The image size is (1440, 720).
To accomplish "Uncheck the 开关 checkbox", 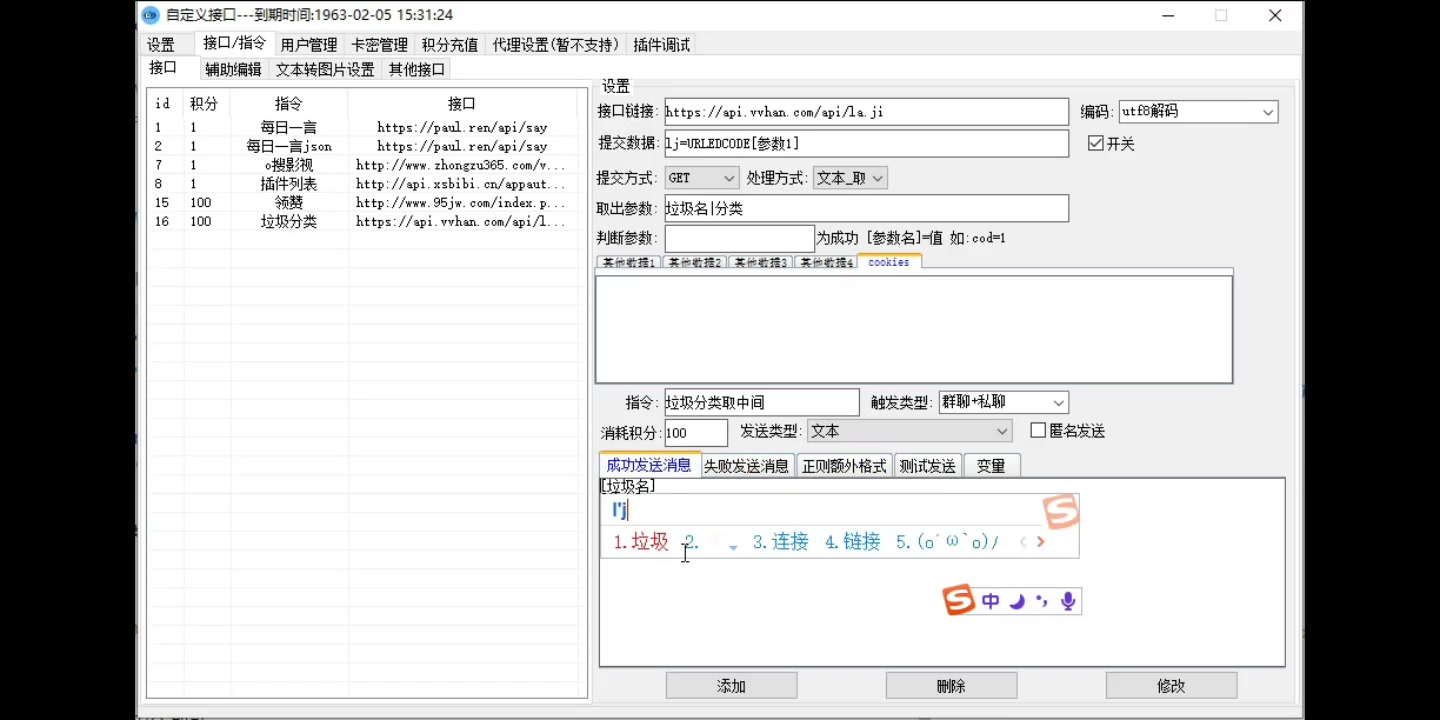I will (x=1096, y=142).
